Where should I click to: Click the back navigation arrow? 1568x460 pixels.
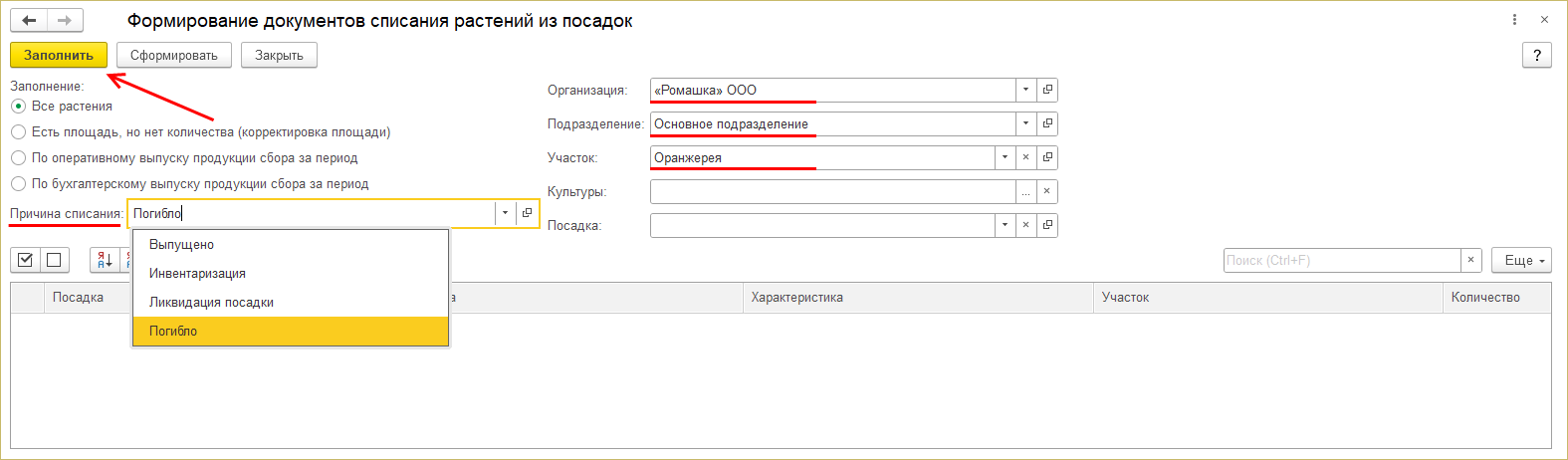29,20
